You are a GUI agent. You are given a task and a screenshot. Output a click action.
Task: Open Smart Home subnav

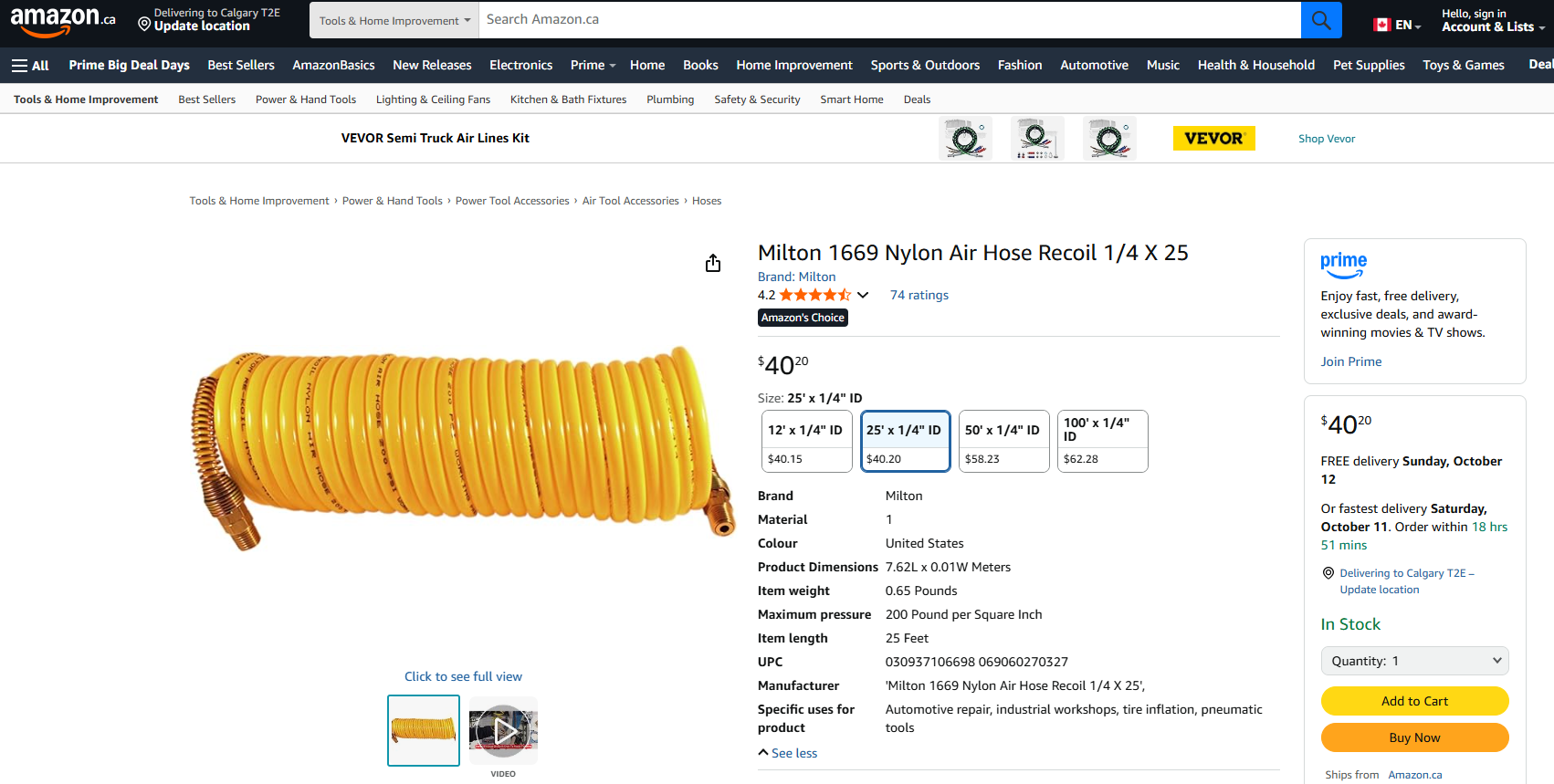pos(852,99)
